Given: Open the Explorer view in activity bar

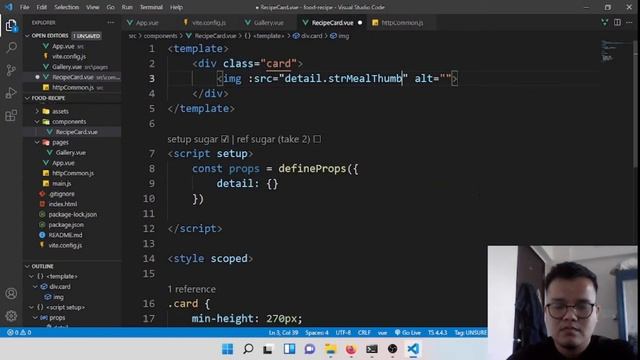Looking at the screenshot, I should [x=11, y=26].
